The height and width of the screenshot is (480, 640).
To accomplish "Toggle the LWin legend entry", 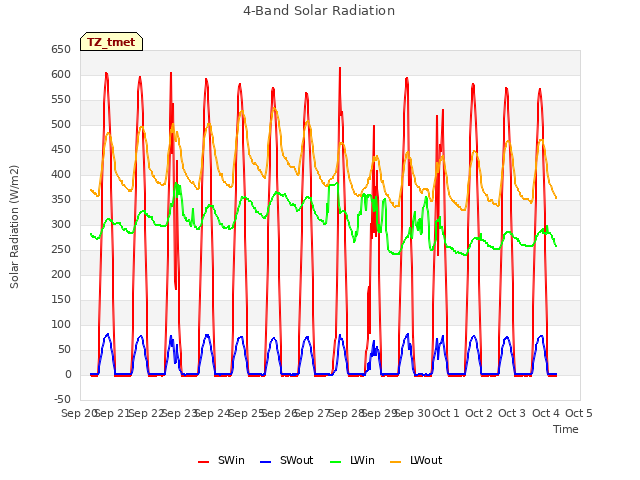I will (352, 460).
